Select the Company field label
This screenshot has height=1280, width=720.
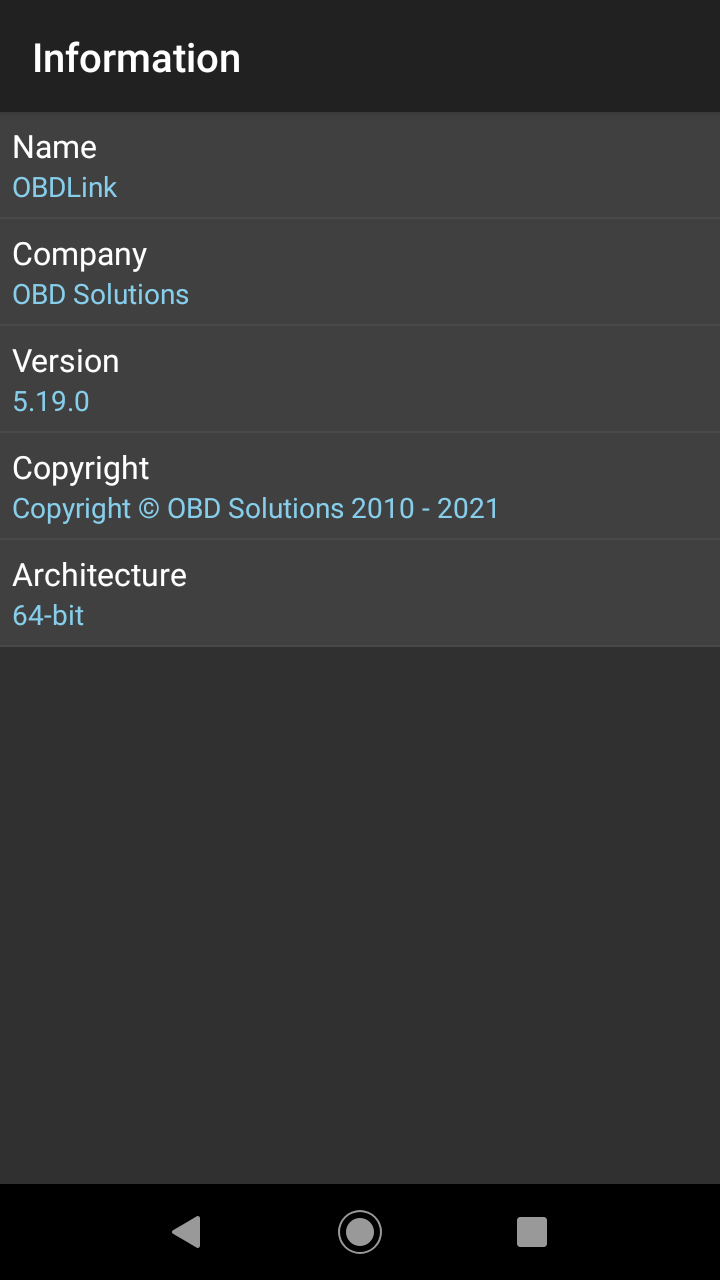[80, 254]
